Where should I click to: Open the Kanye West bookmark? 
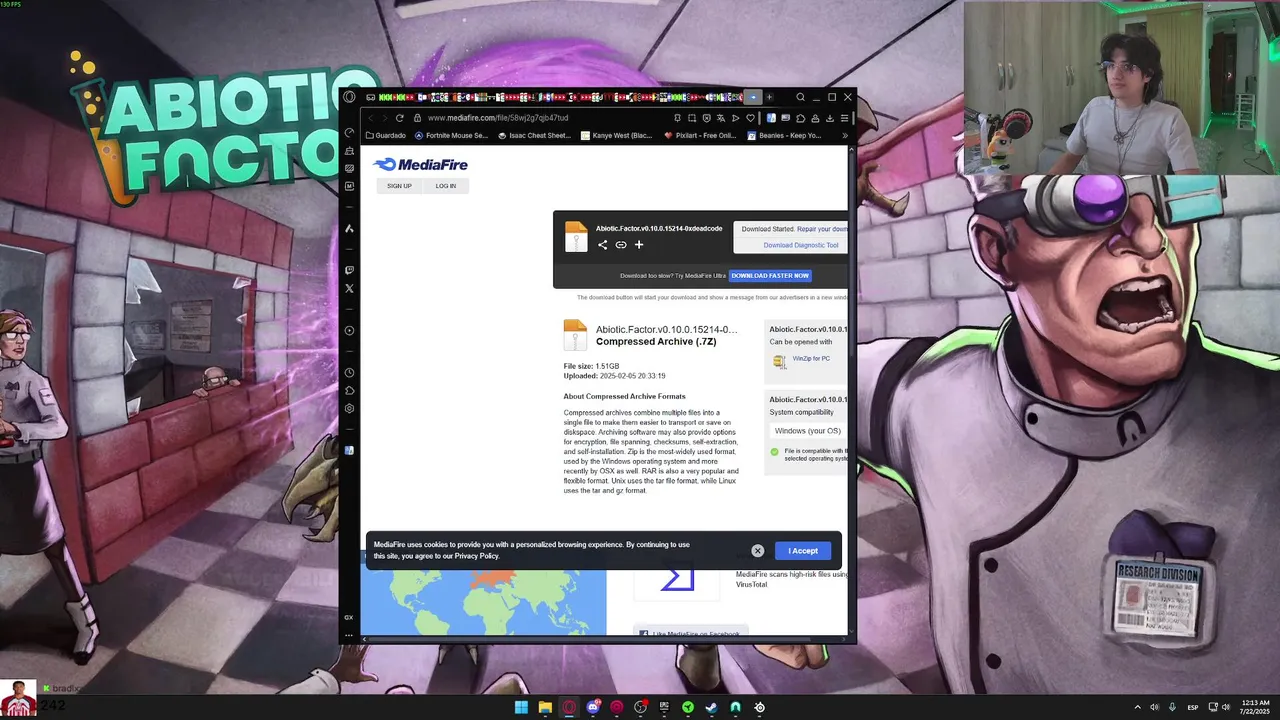pos(617,135)
